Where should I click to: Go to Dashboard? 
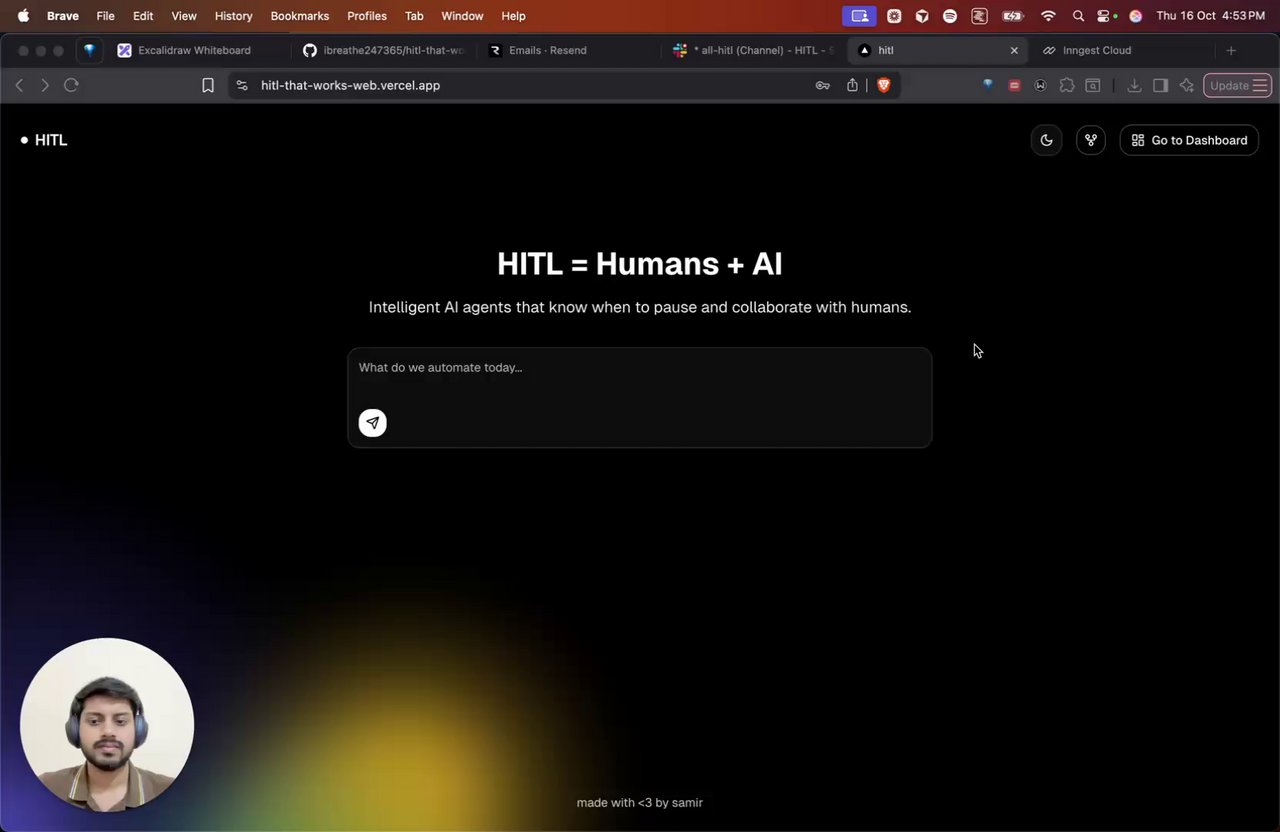tap(1189, 140)
